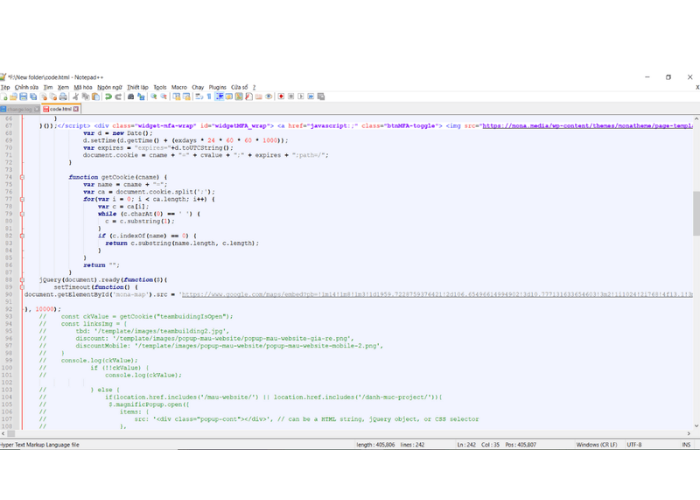Stop macro recording icon
Viewport: 700px width, 500px height.
pyautogui.click(x=291, y=96)
